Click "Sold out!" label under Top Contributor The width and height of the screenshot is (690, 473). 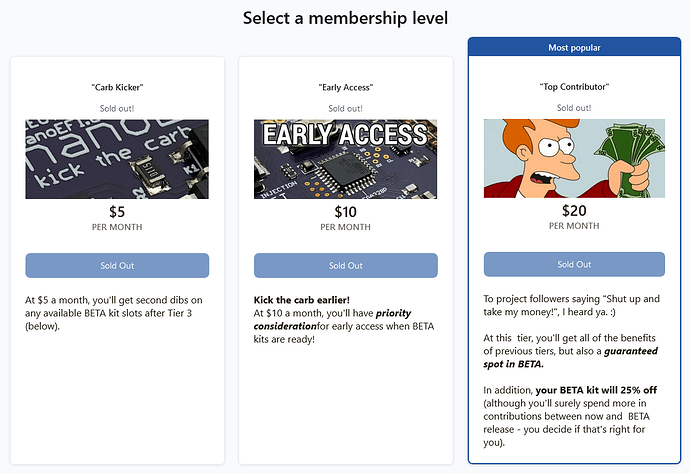(574, 108)
